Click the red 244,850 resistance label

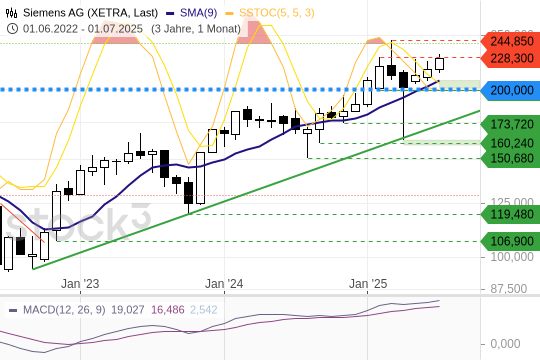click(510, 41)
